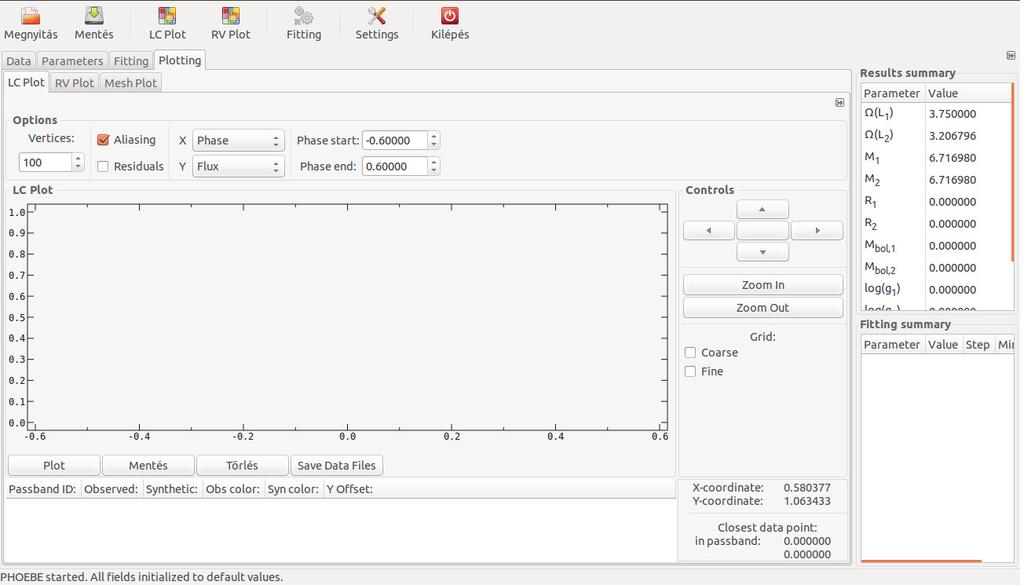Switch to RV Plot sub-tab
1024x585 pixels.
click(x=74, y=83)
